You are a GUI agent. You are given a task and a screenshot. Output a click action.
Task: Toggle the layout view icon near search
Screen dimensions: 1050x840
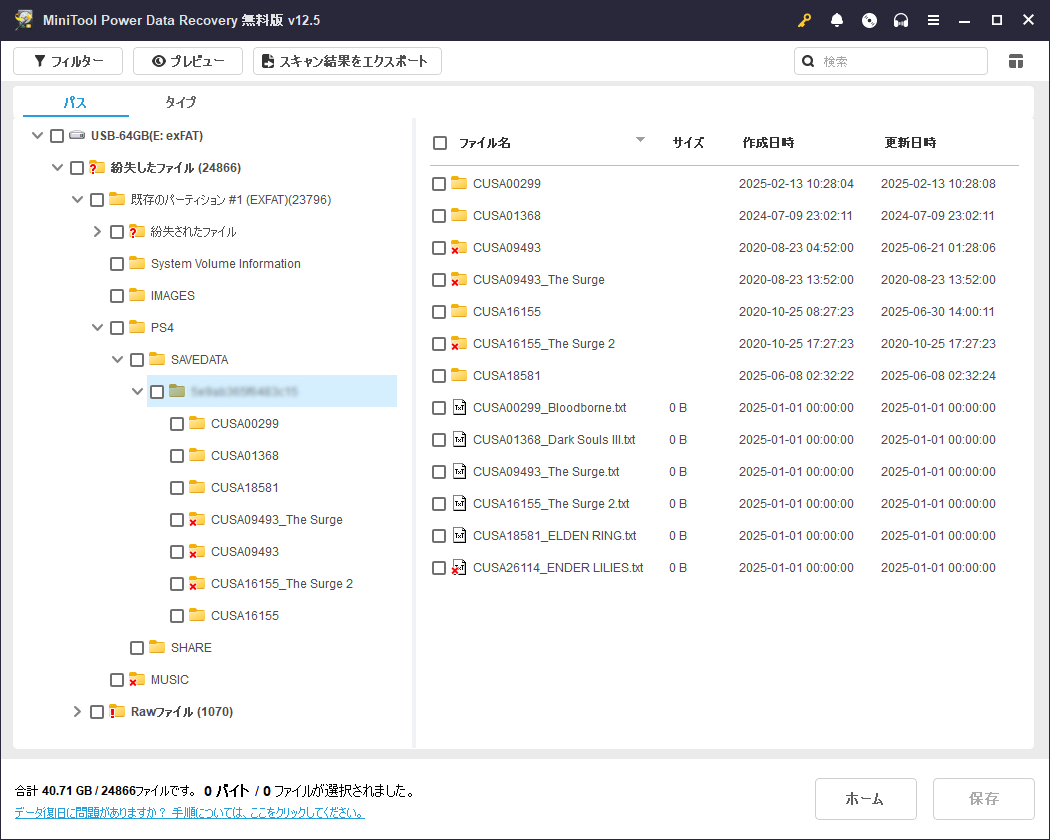tap(1015, 61)
